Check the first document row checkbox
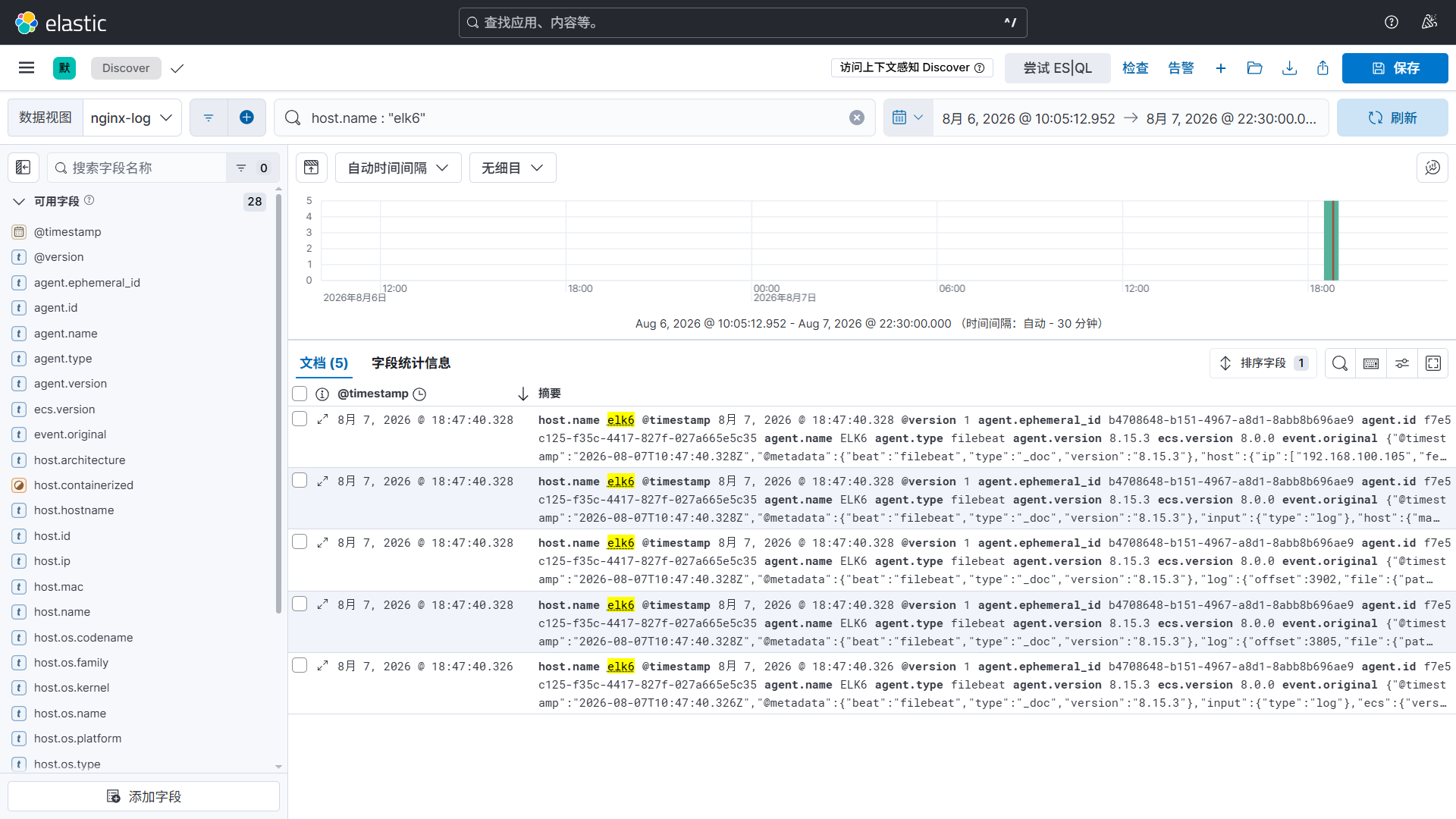Image resolution: width=1456 pixels, height=819 pixels. 300,419
